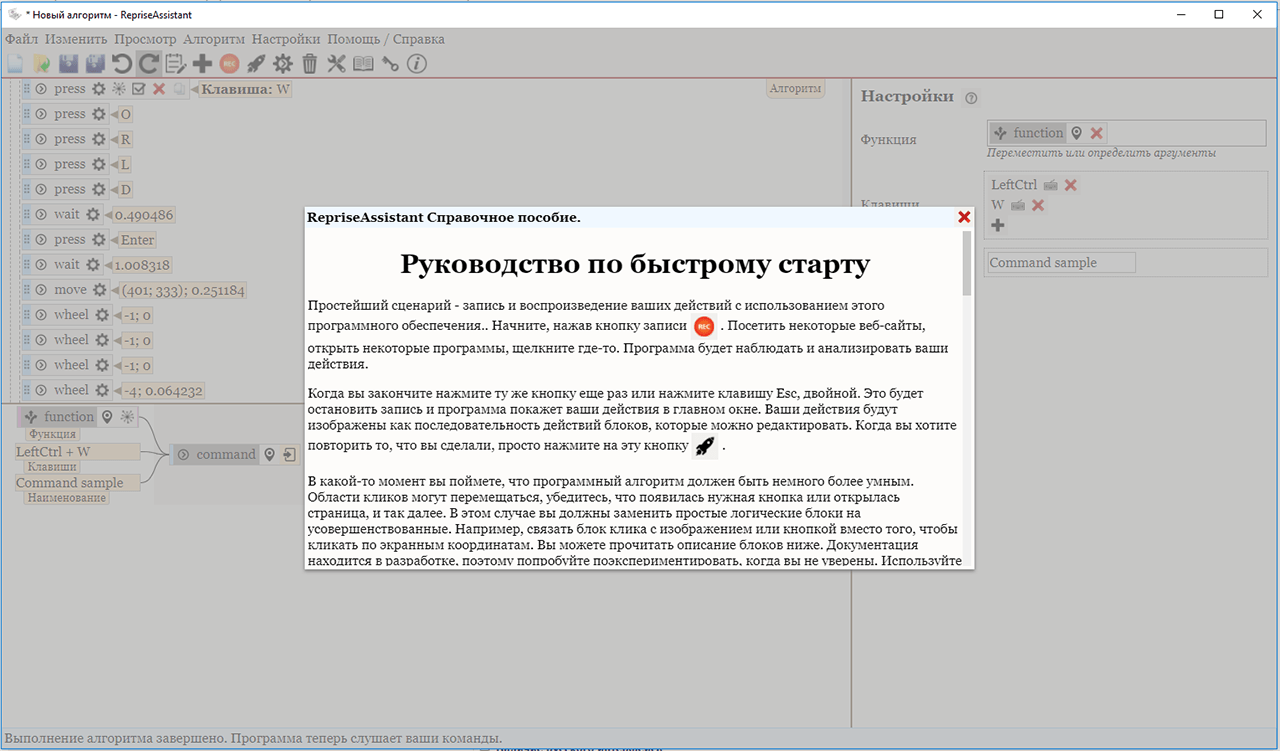
Task: Click the wrench and screwdriver tools icon
Action: point(336,64)
